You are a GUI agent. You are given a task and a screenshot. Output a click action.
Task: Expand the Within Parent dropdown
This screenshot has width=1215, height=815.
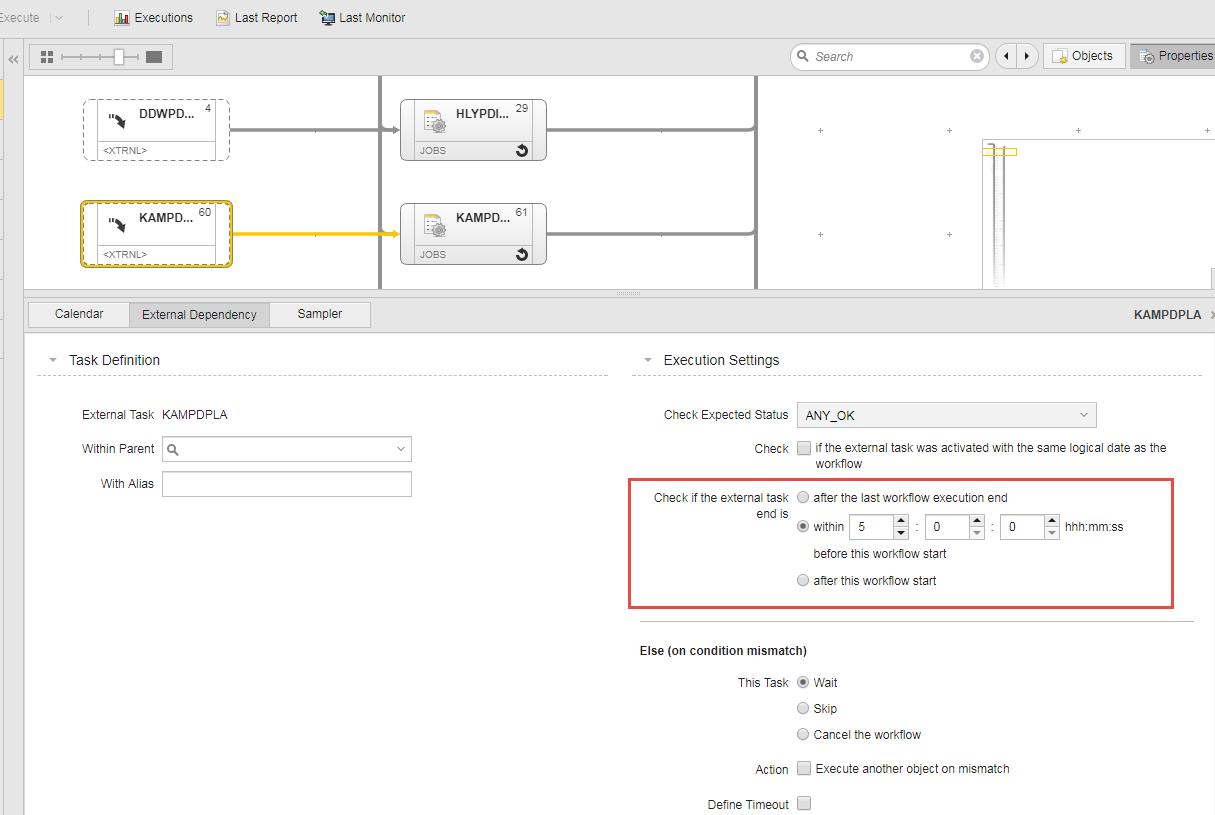(x=401, y=450)
